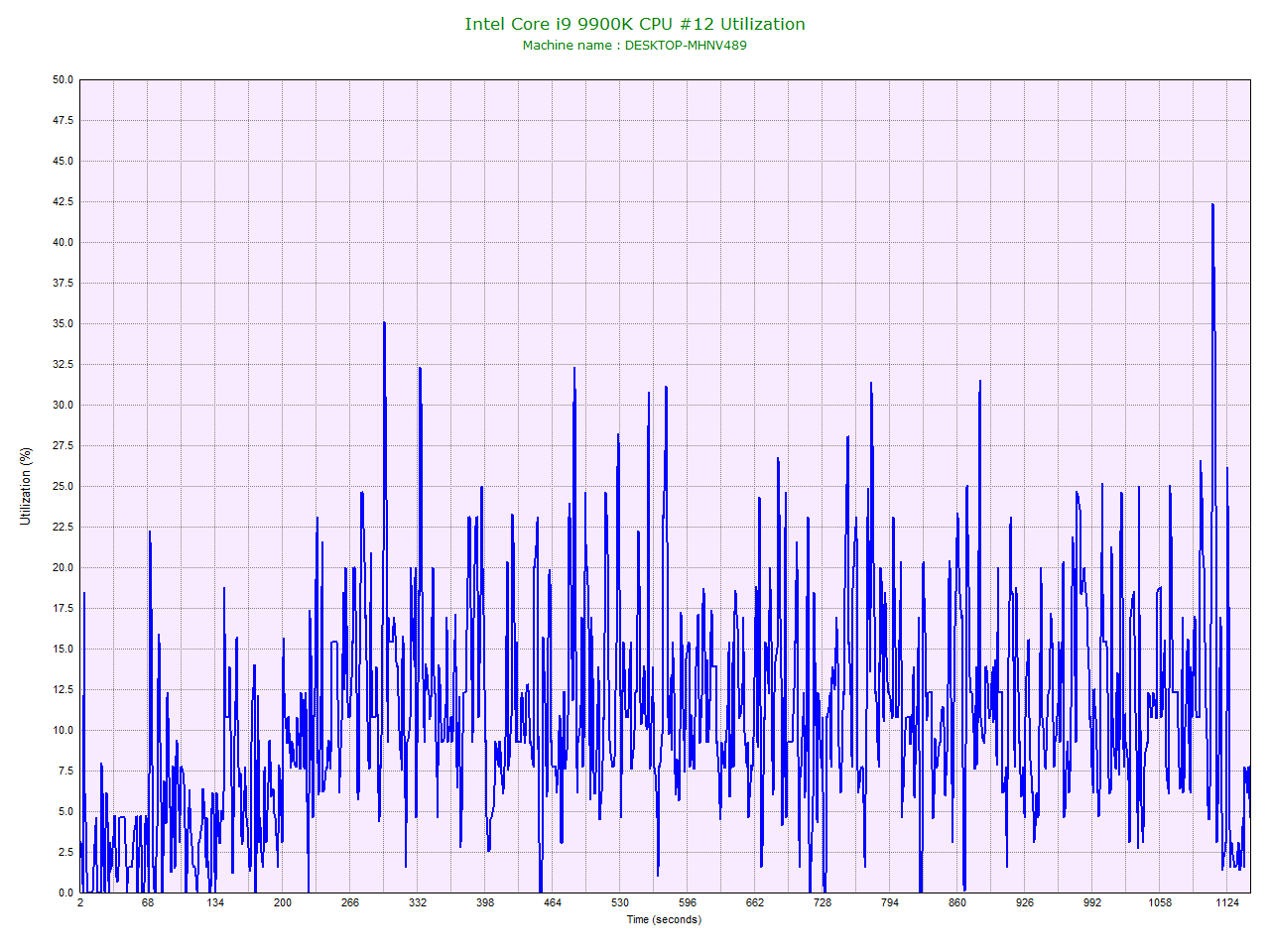Viewport: 1270px width, 952px height.
Task: Click the "5.0" utilization axis value
Action: click(66, 811)
